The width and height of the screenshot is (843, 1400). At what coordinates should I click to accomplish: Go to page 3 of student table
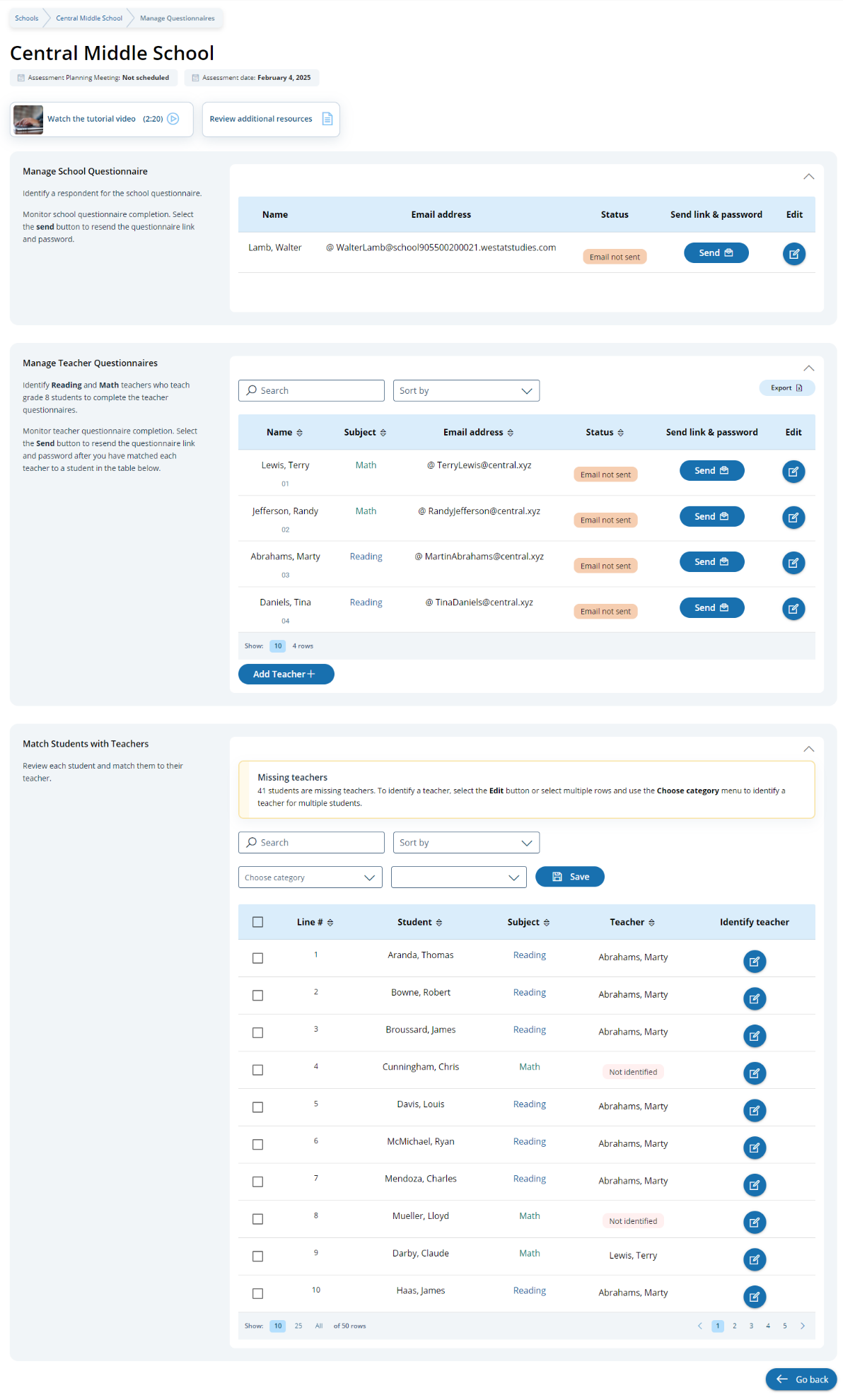pos(751,1326)
